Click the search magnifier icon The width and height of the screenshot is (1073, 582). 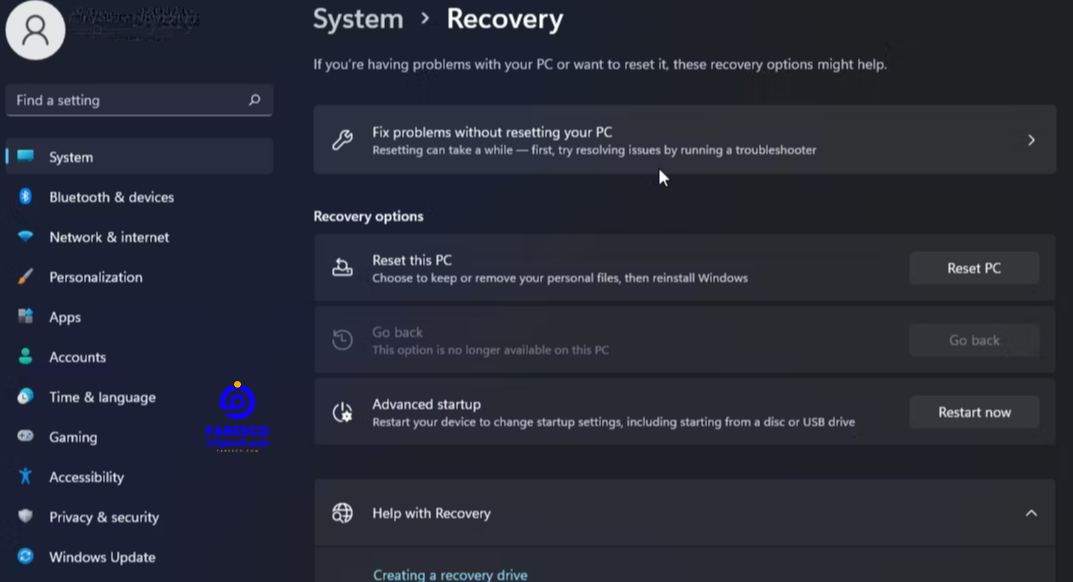click(255, 100)
